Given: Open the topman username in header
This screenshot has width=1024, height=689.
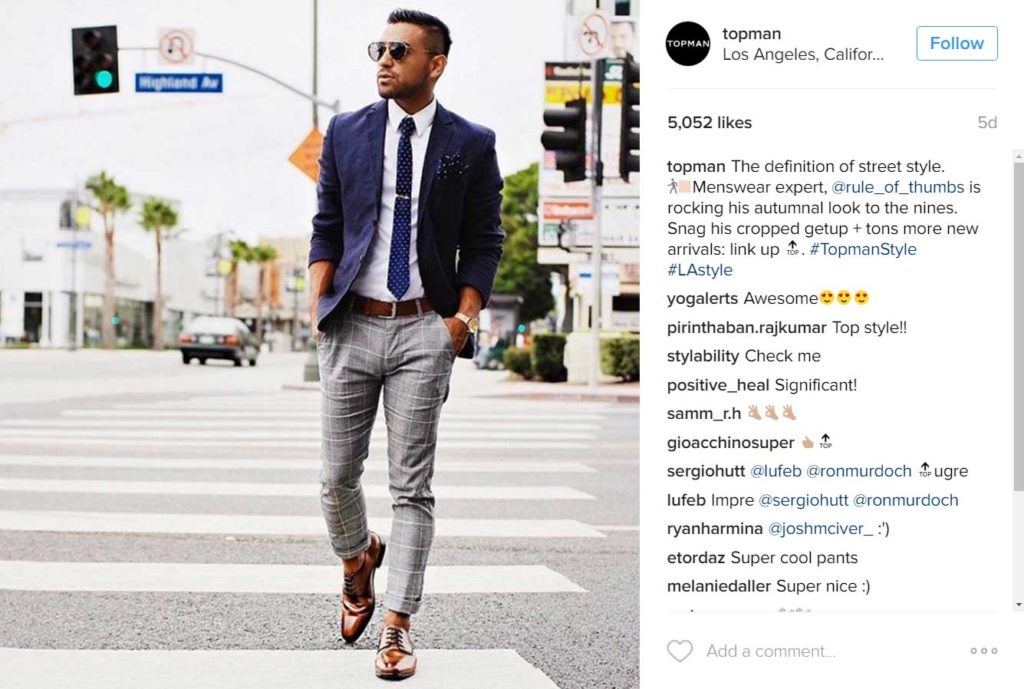Looking at the screenshot, I should coord(751,33).
